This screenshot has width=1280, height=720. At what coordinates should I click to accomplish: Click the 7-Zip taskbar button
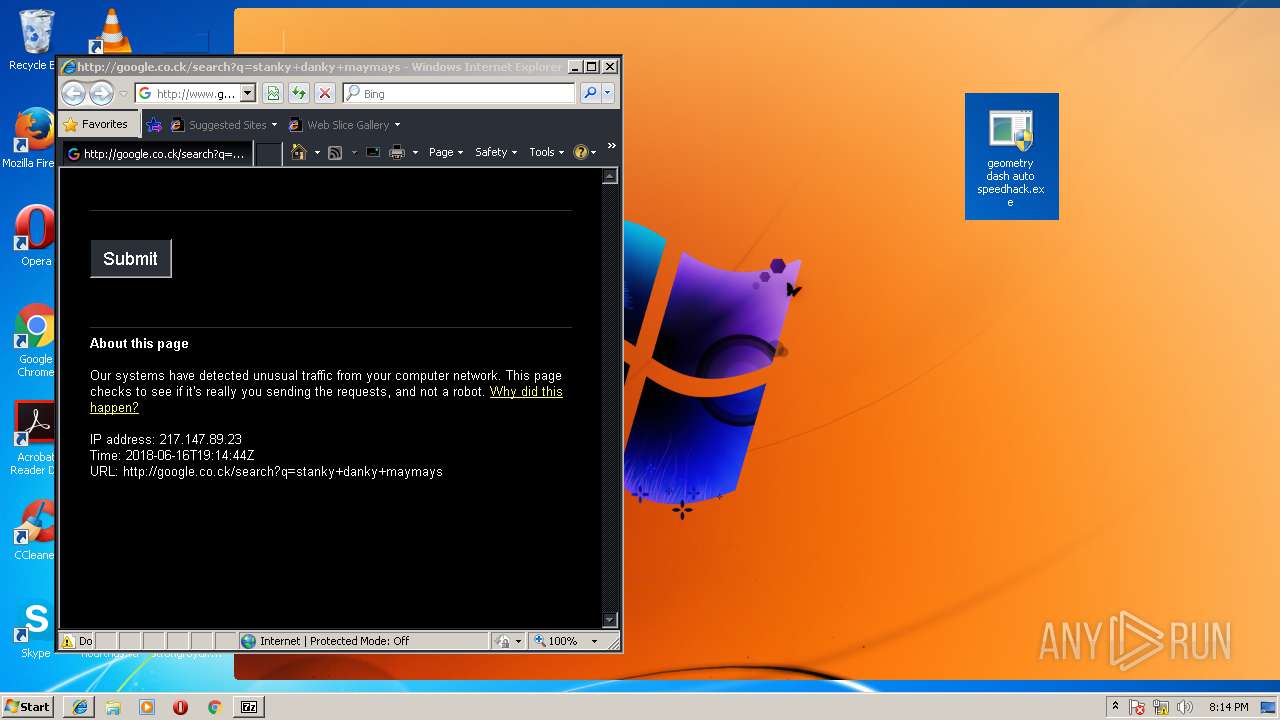coord(249,707)
